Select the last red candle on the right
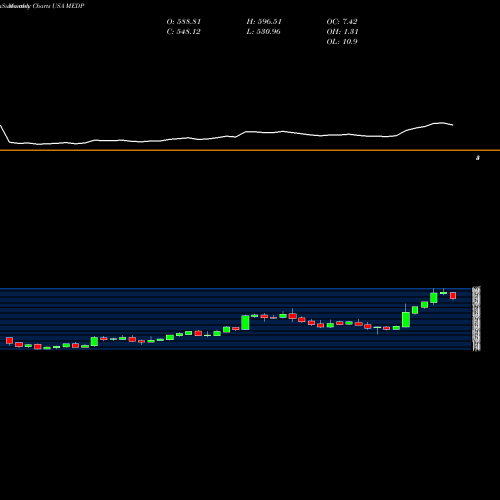Image resolution: width=500 pixels, height=500 pixels. pos(453,296)
